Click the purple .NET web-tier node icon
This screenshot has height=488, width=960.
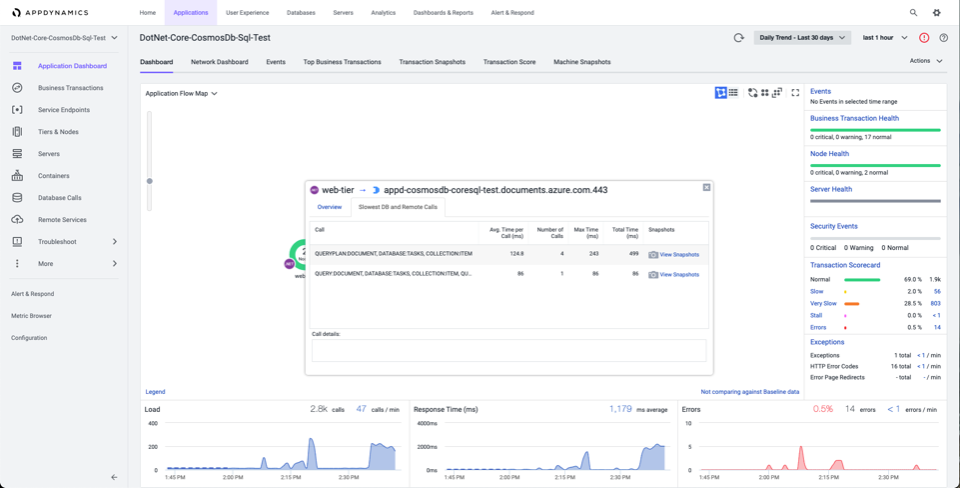(x=290, y=264)
